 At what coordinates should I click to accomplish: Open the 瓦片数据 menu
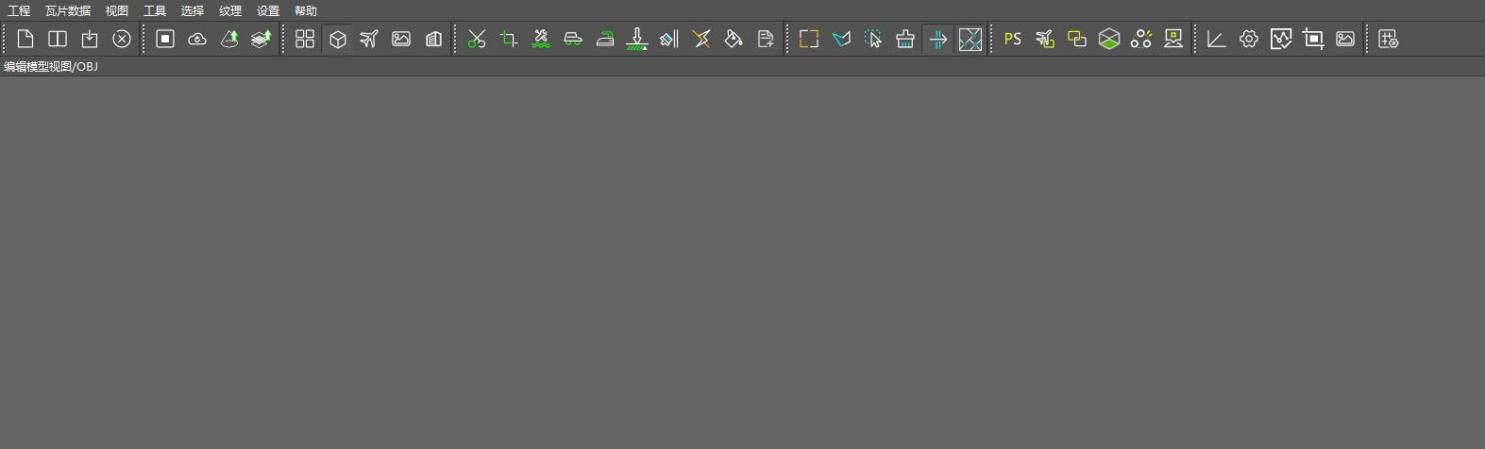pos(67,11)
